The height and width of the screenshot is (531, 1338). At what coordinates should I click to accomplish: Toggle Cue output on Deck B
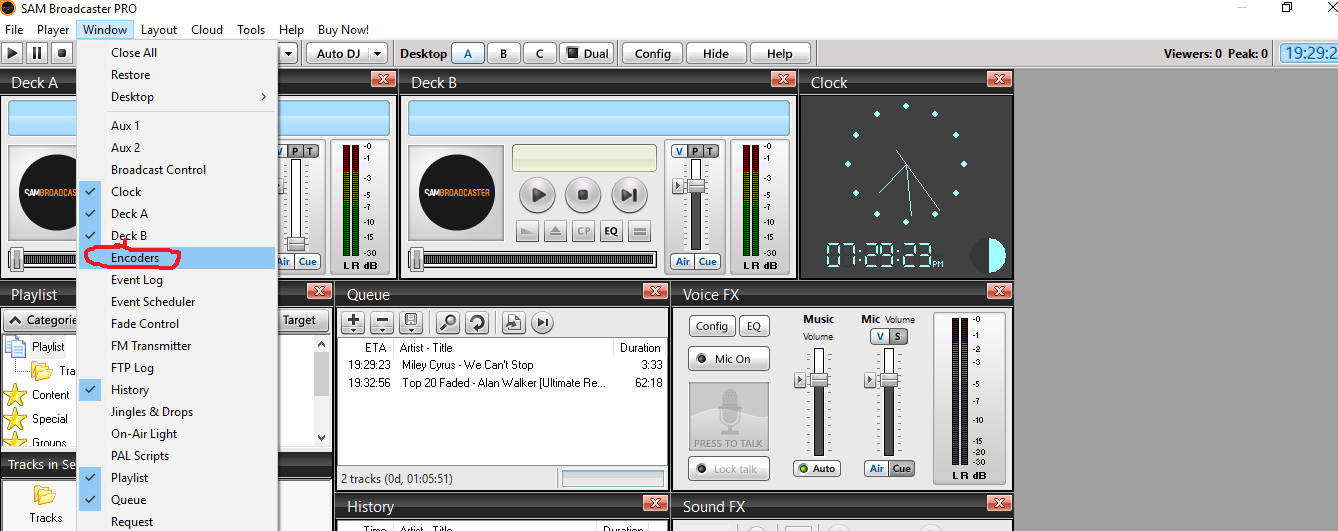click(707, 261)
